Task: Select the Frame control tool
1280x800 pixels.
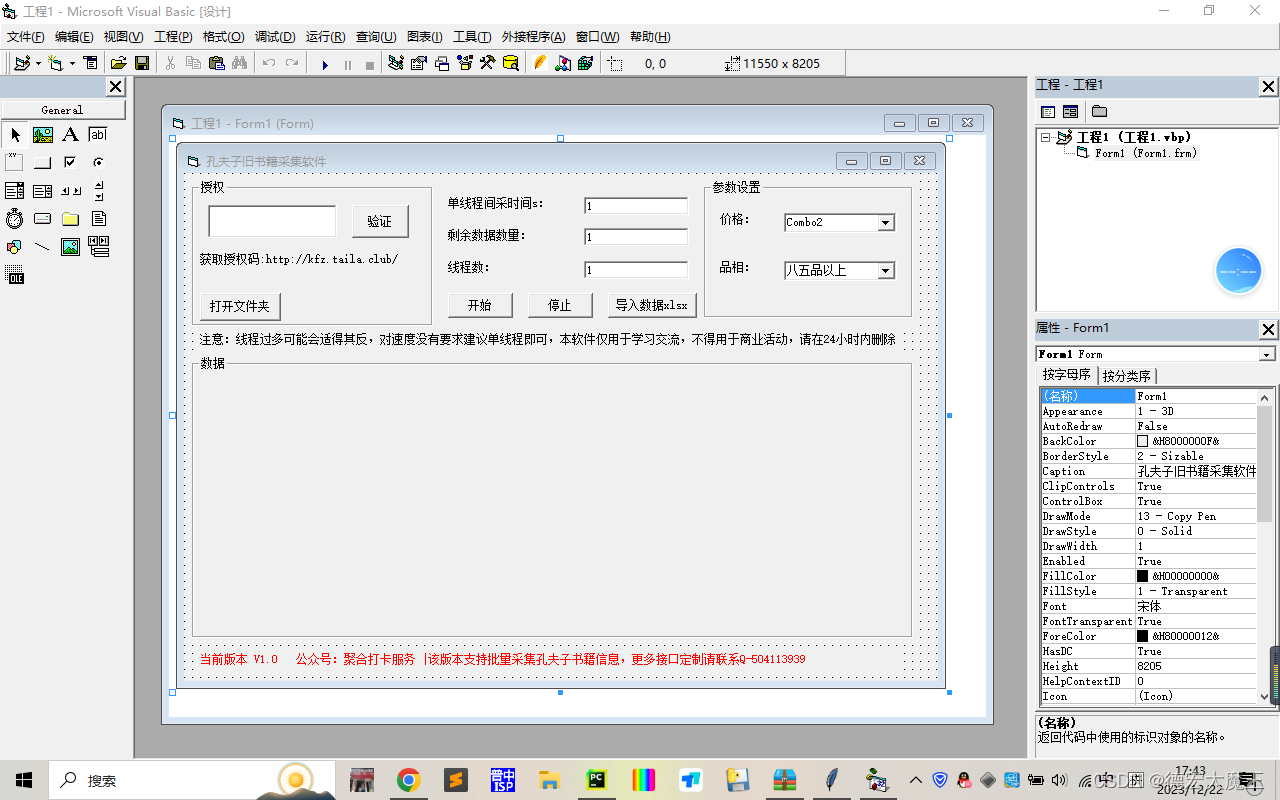Action: [15, 162]
